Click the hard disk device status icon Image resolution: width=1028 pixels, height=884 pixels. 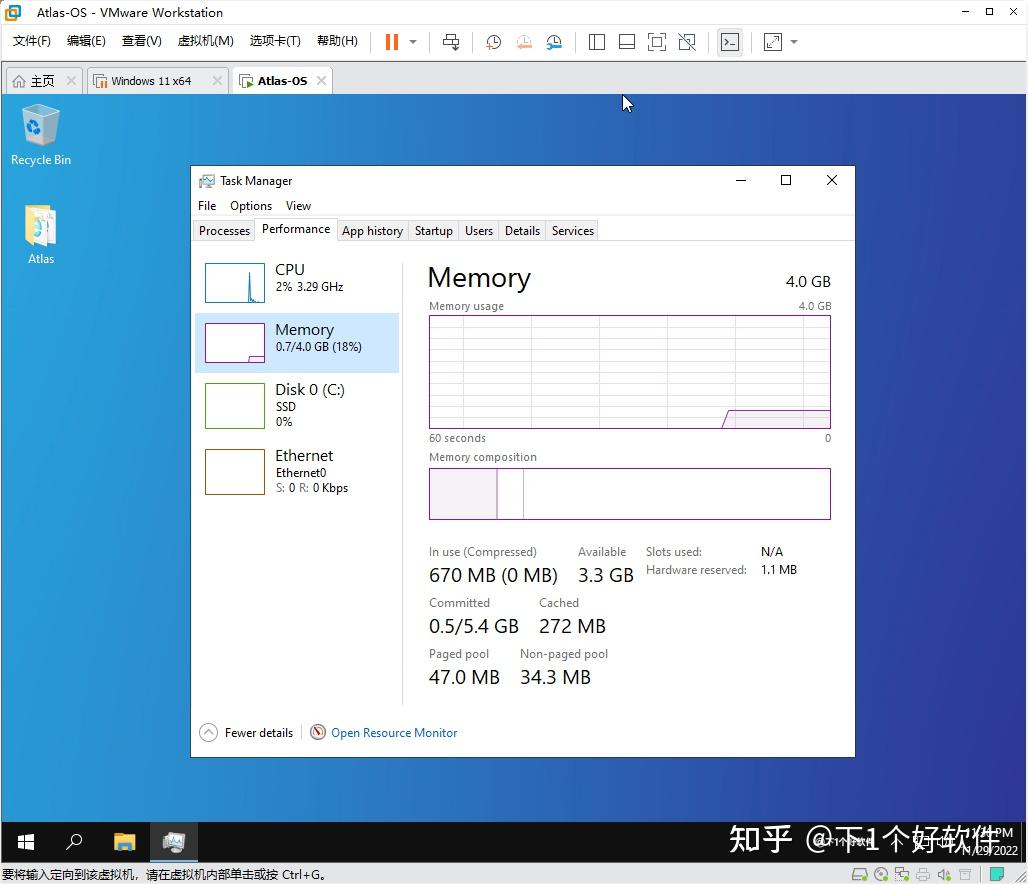859,874
